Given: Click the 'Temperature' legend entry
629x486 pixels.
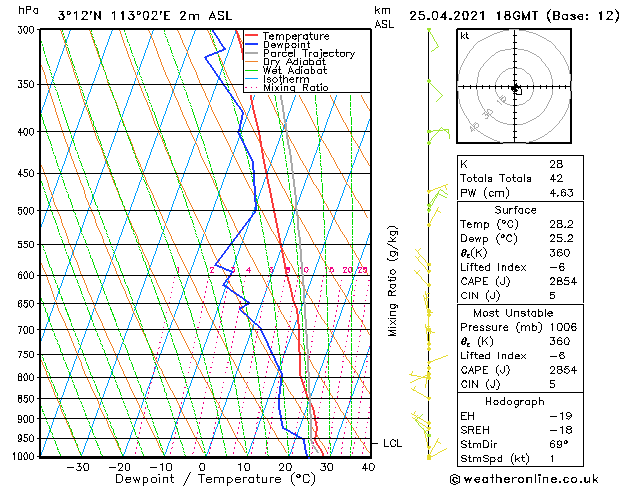Looking at the screenshot, I should [296, 36].
